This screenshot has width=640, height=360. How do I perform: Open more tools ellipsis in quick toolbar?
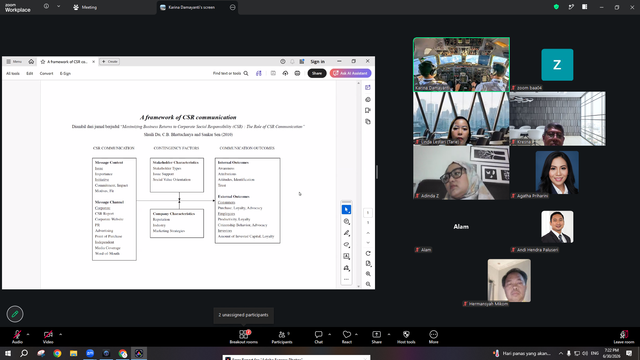coord(347,280)
